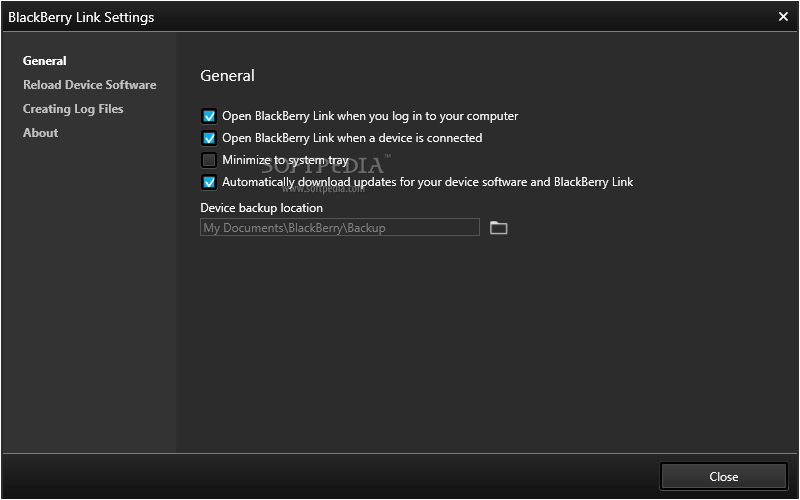800x500 pixels.
Task: Select the General settings section
Action: coord(44,61)
